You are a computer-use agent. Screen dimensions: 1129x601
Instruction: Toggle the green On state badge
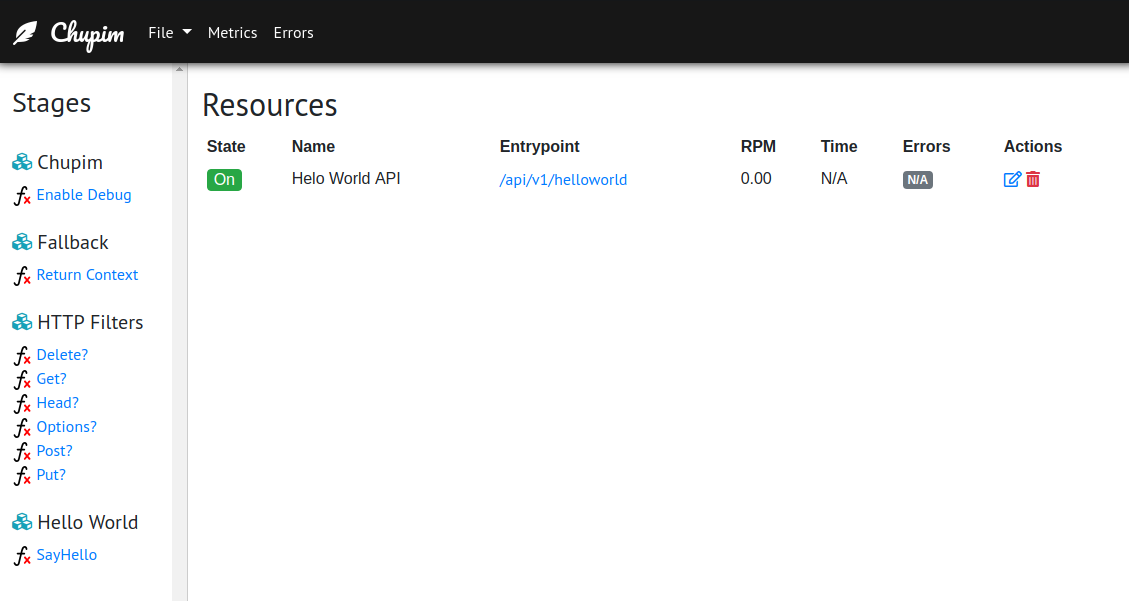click(x=224, y=180)
